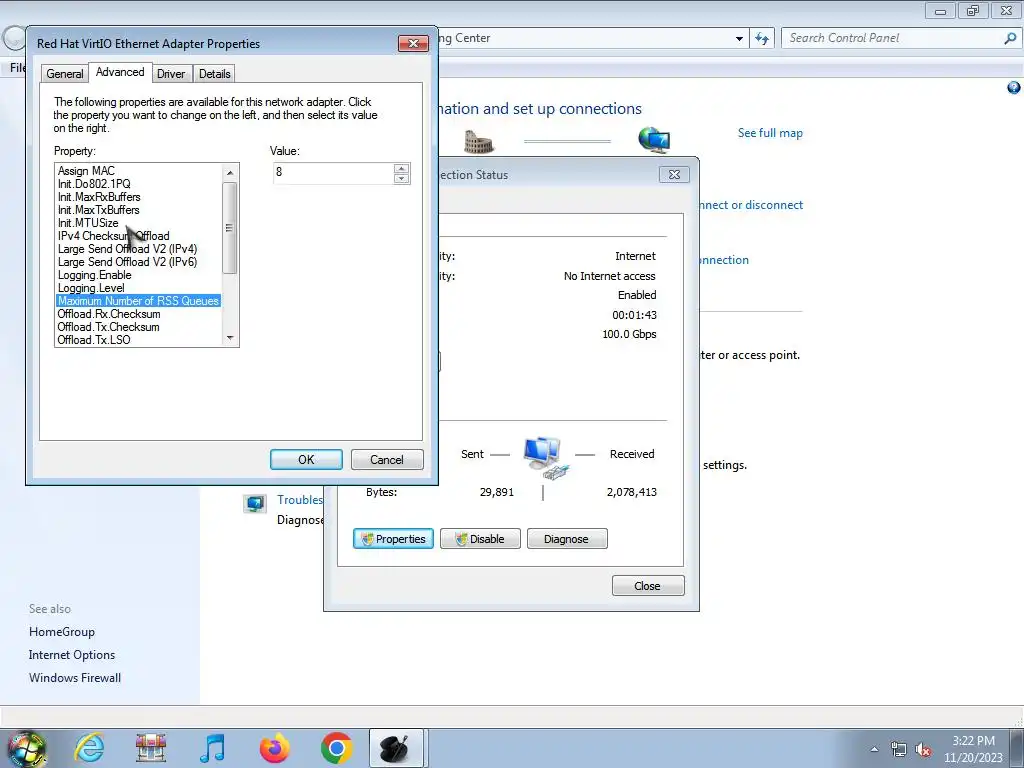Screen dimensions: 1024x768
Task: Open the Internet Options link
Action: click(72, 654)
